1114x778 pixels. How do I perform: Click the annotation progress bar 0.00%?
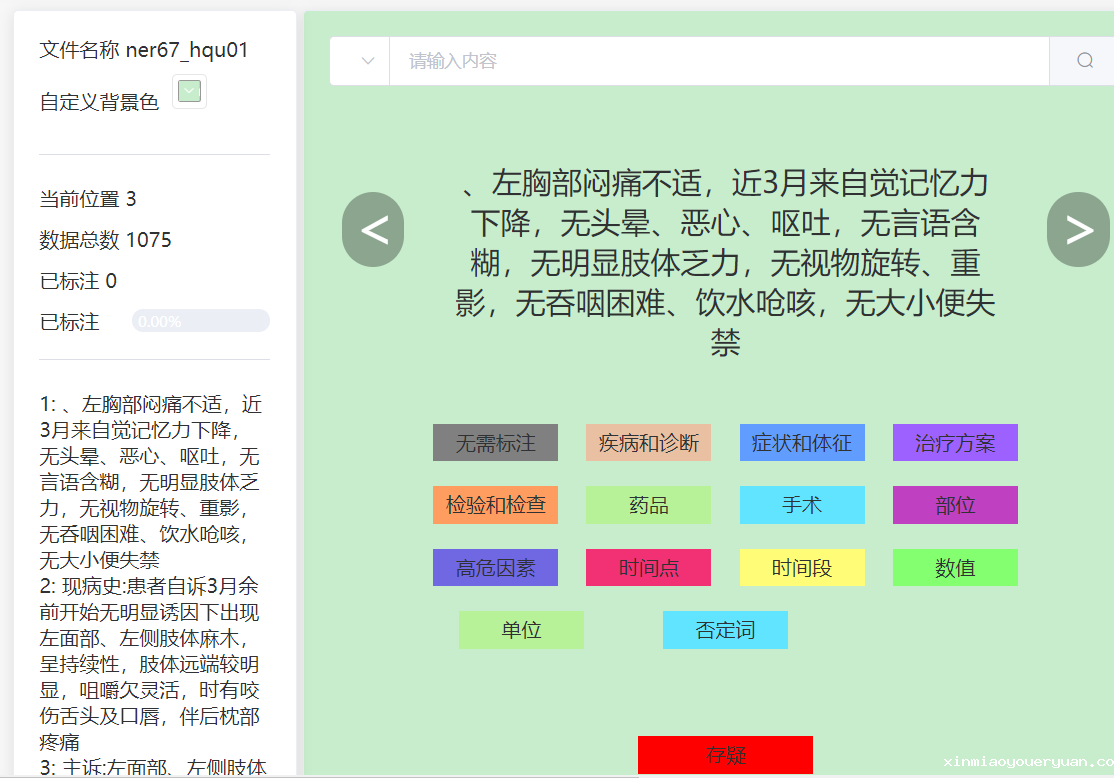[200, 321]
